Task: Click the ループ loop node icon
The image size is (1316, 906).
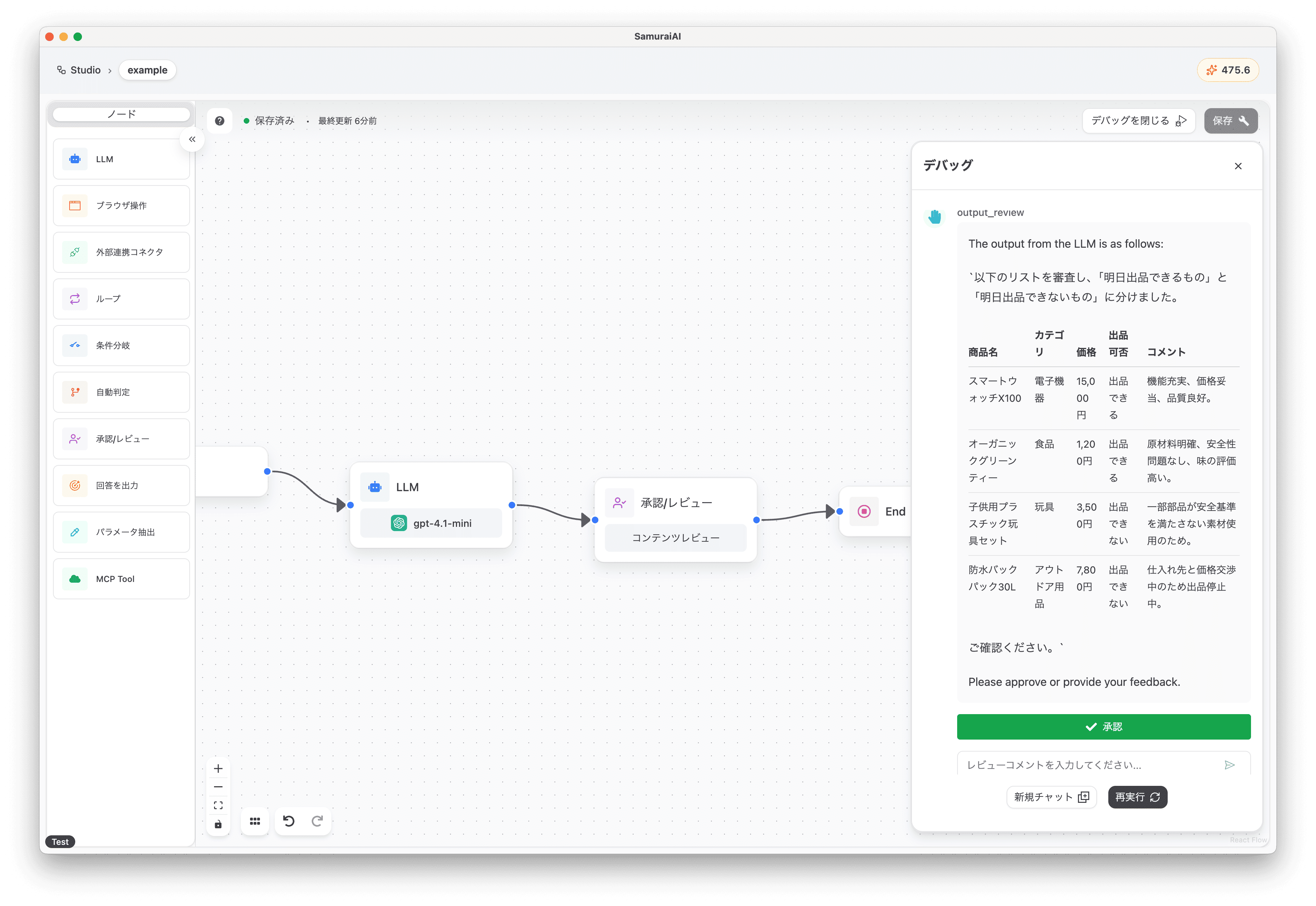Action: pyautogui.click(x=75, y=299)
